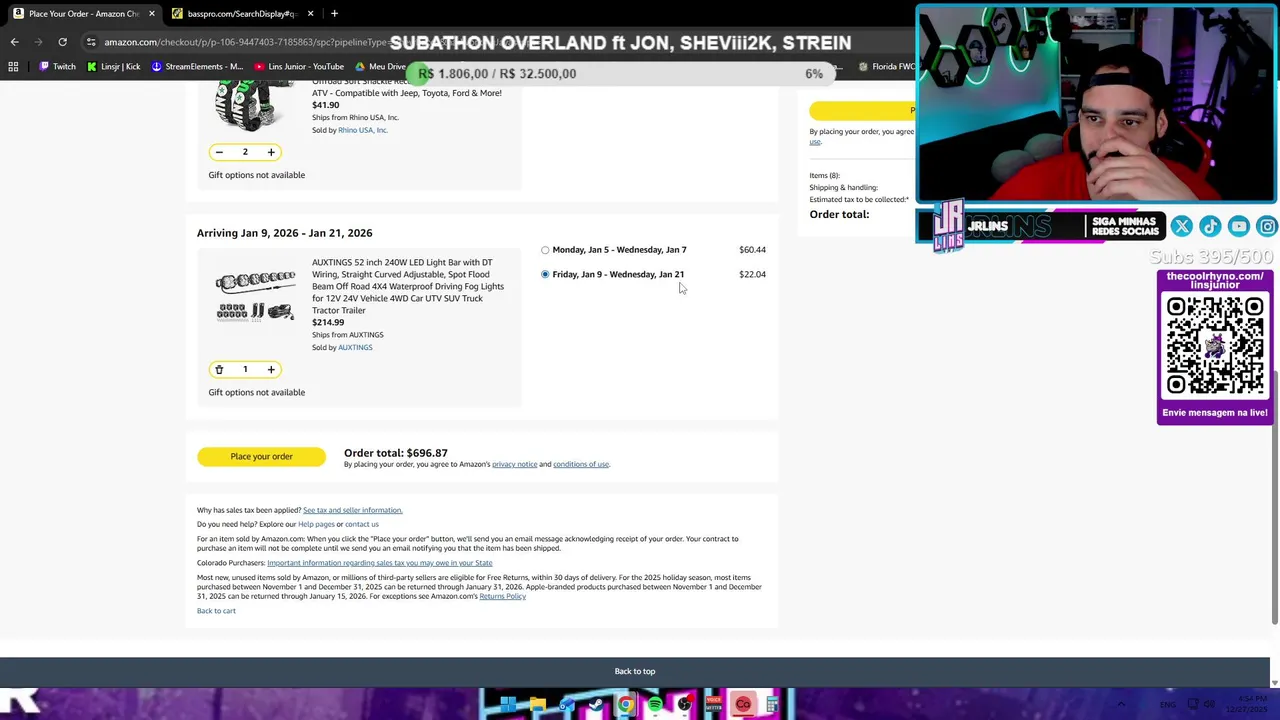Open the Lins Junior - YouTube bookmark
The height and width of the screenshot is (720, 1280).
[299, 67]
